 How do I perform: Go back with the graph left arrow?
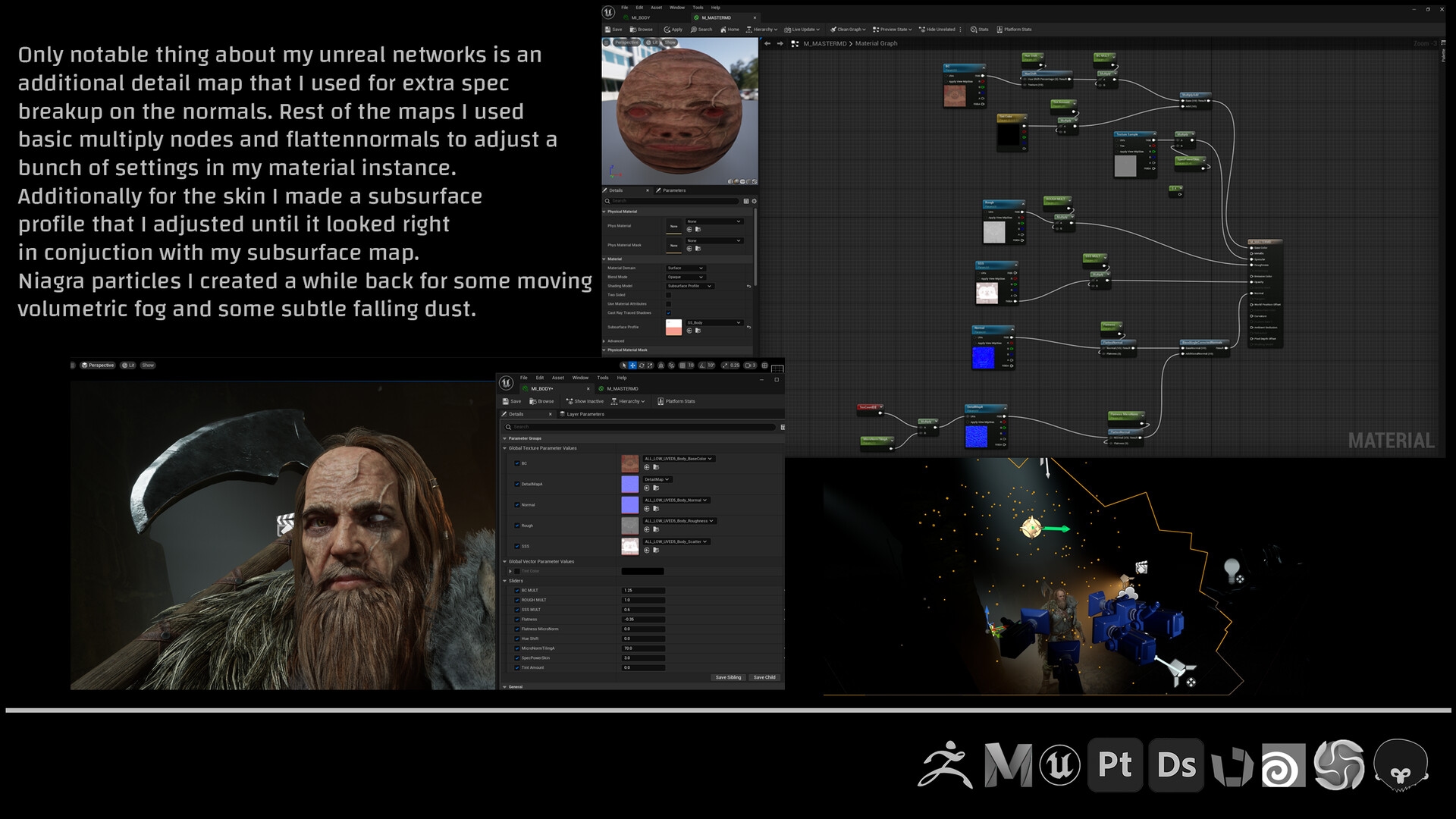point(767,44)
